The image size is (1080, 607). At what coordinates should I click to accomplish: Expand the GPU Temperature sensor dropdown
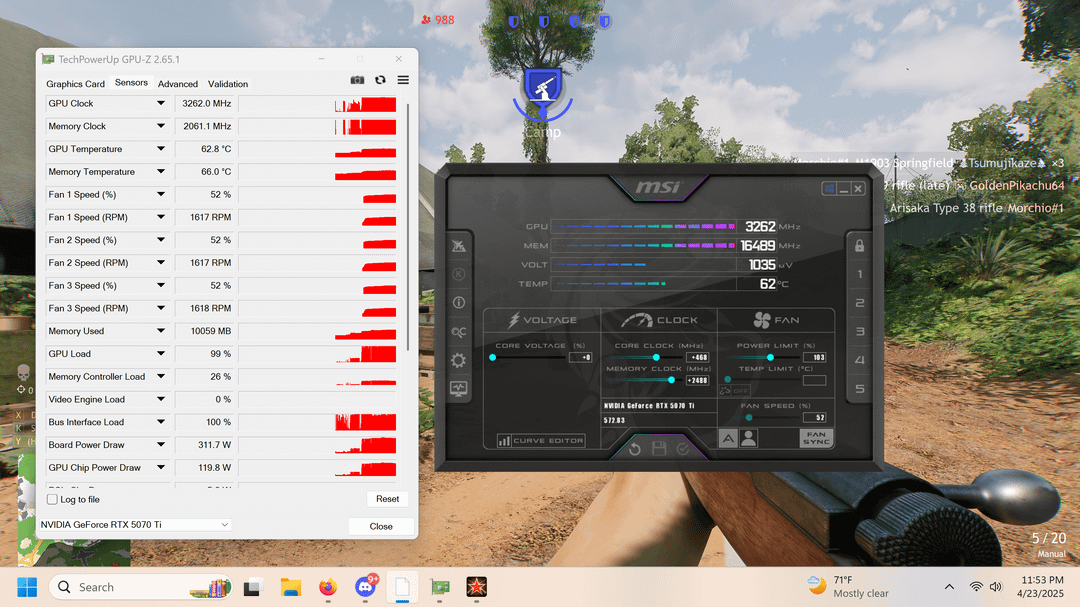[160, 149]
